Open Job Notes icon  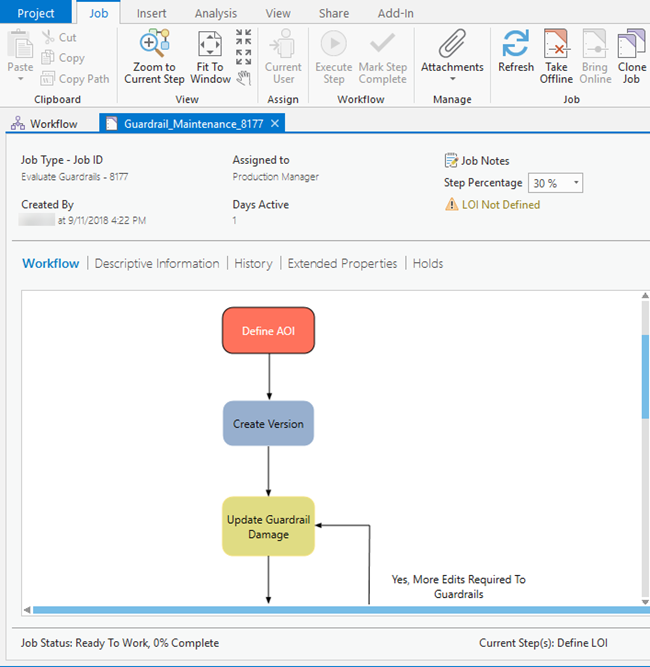pyautogui.click(x=451, y=161)
